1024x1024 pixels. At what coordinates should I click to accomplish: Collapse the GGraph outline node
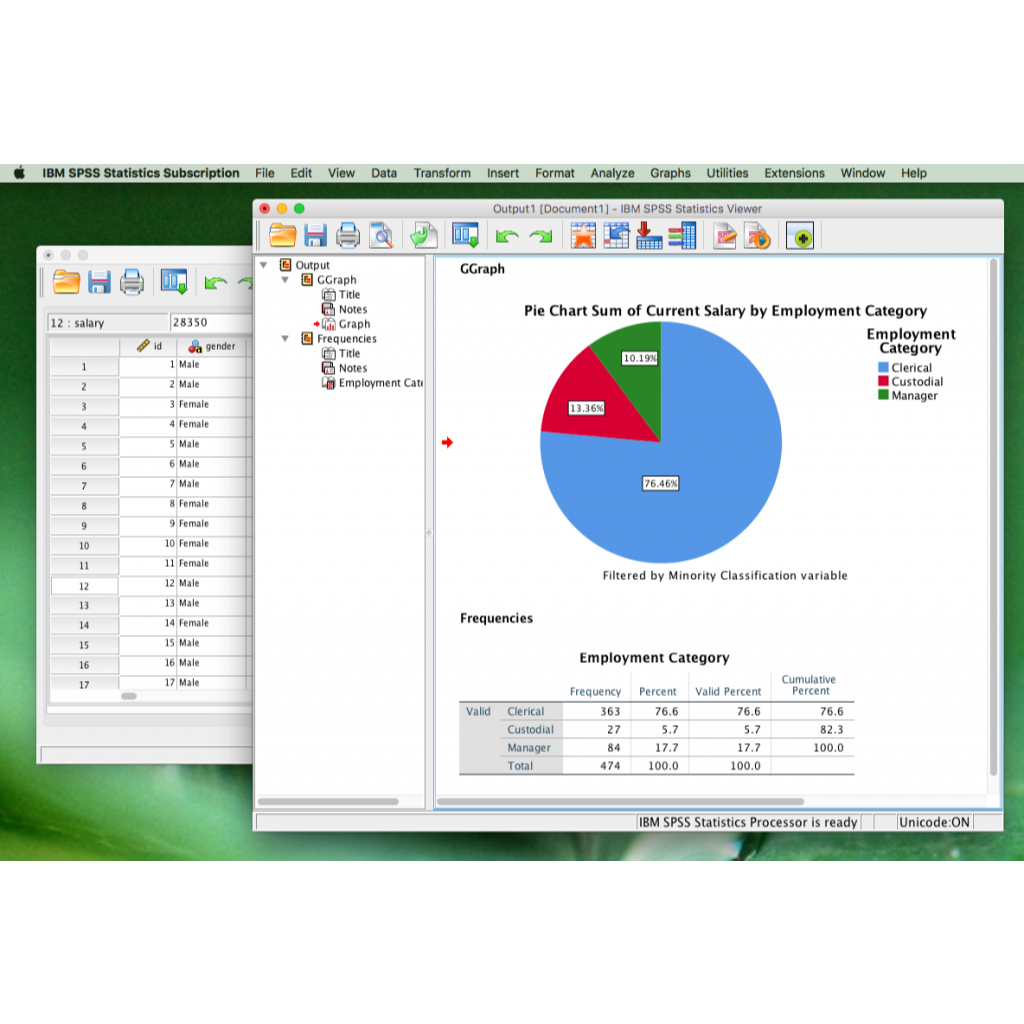point(285,280)
